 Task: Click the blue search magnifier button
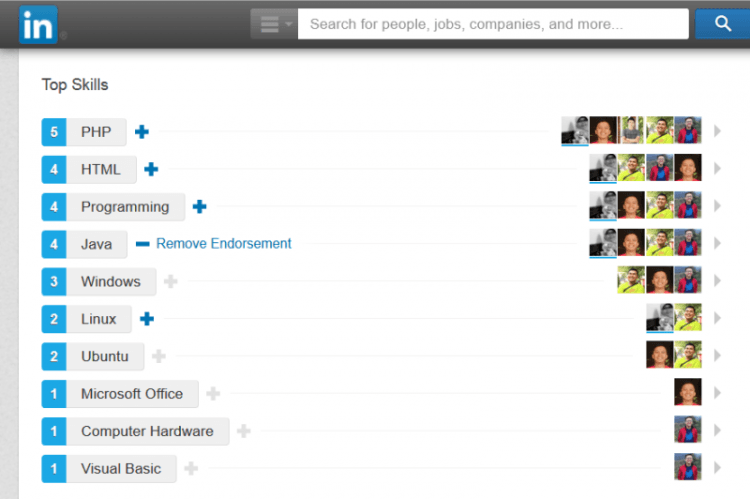(722, 23)
